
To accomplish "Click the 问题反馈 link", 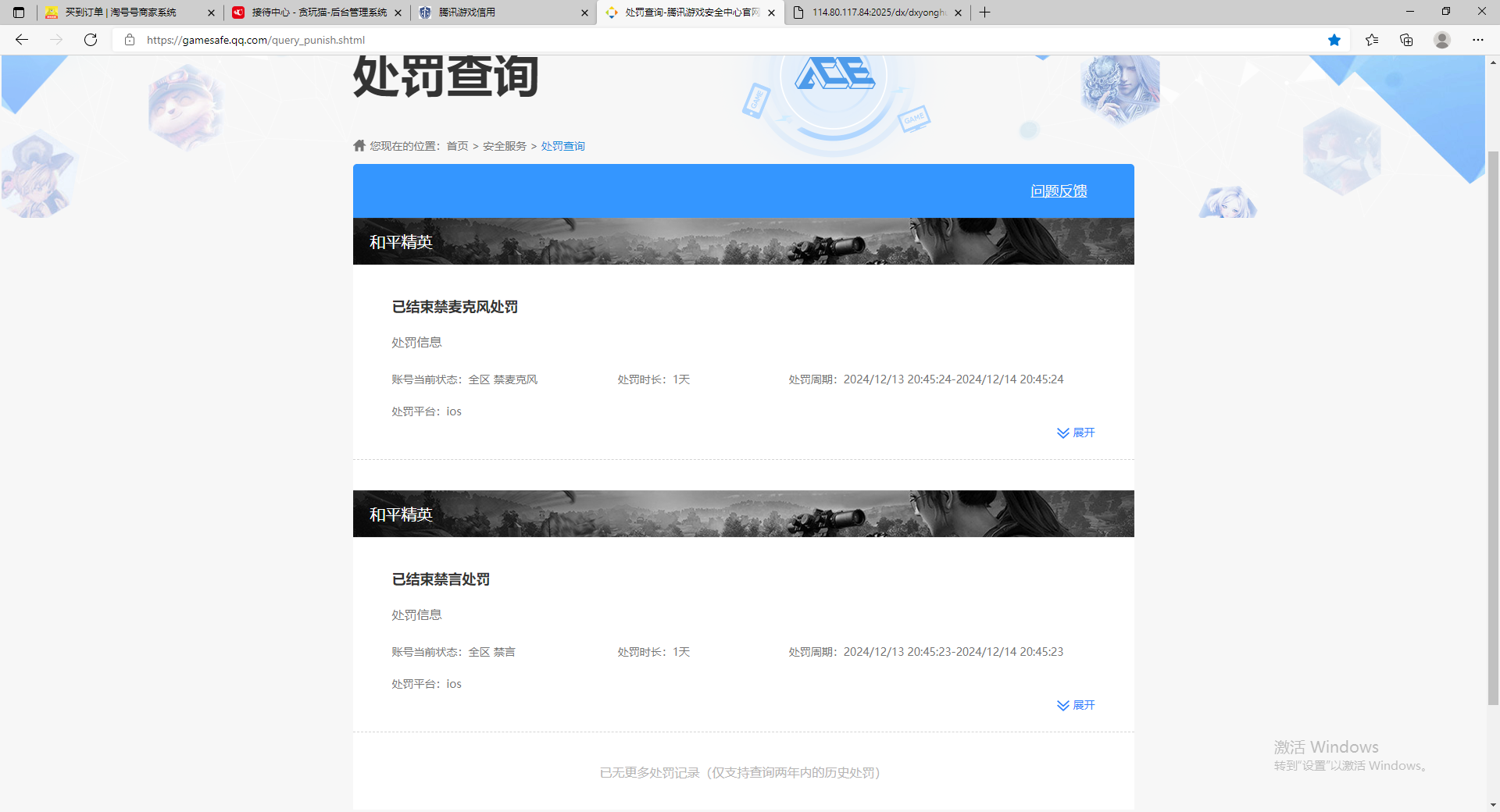I will [1059, 191].
